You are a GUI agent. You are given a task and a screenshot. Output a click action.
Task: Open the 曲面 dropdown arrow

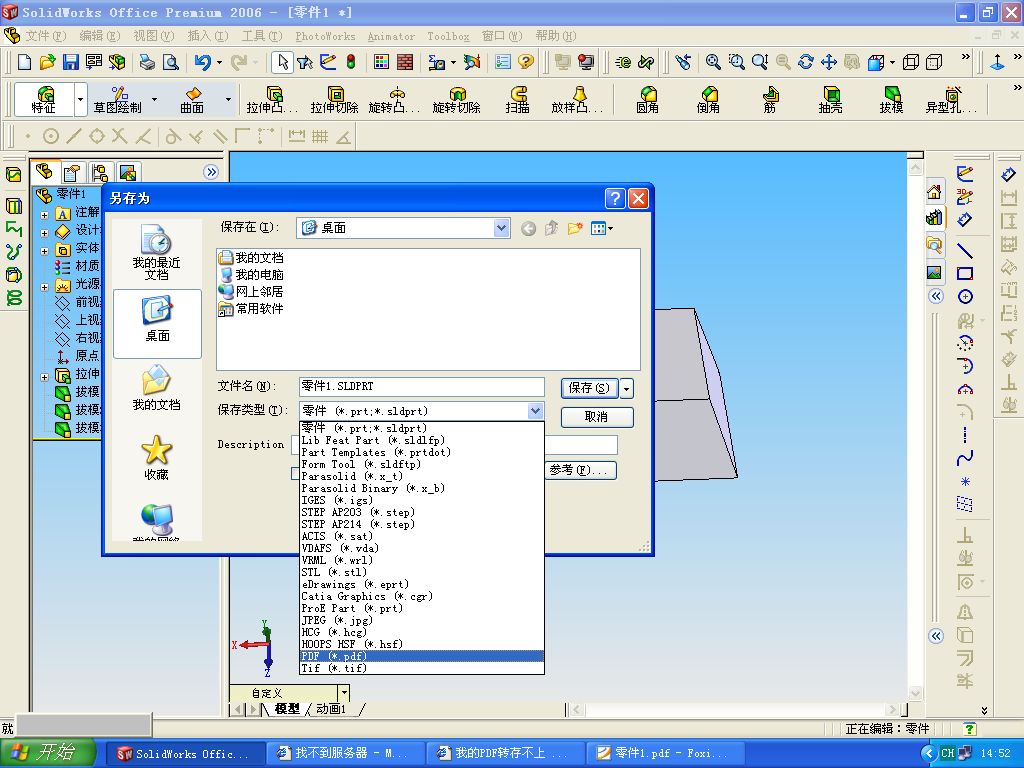[229, 100]
